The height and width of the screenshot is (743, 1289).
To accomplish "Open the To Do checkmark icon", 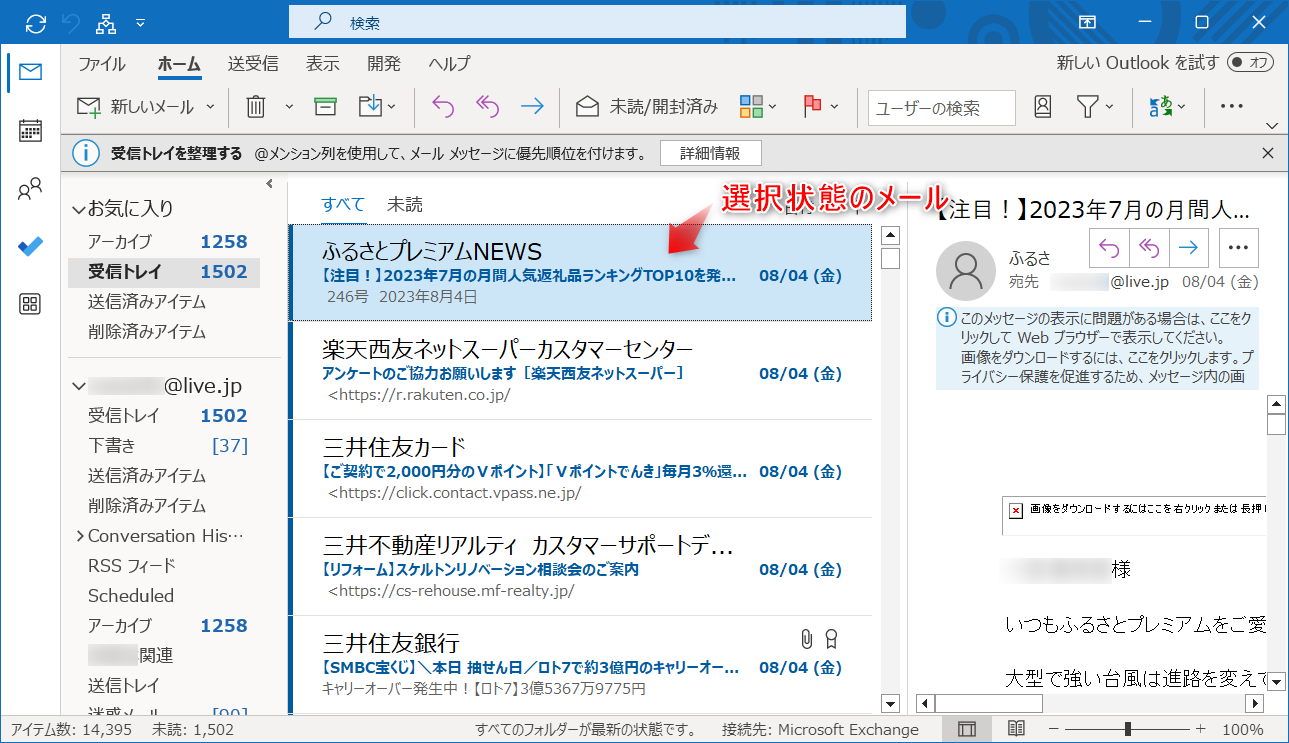I will (30, 247).
